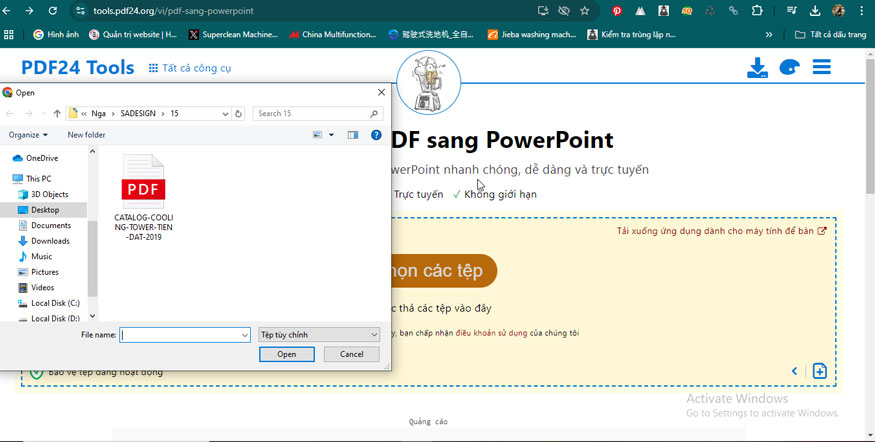The width and height of the screenshot is (875, 442).
Task: Refresh the folder path in dialog
Action: 238,113
